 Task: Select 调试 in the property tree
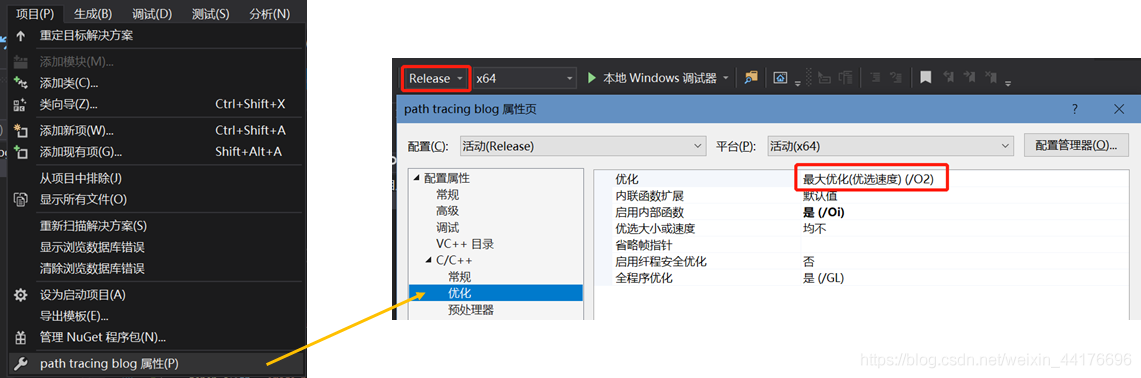coord(448,227)
